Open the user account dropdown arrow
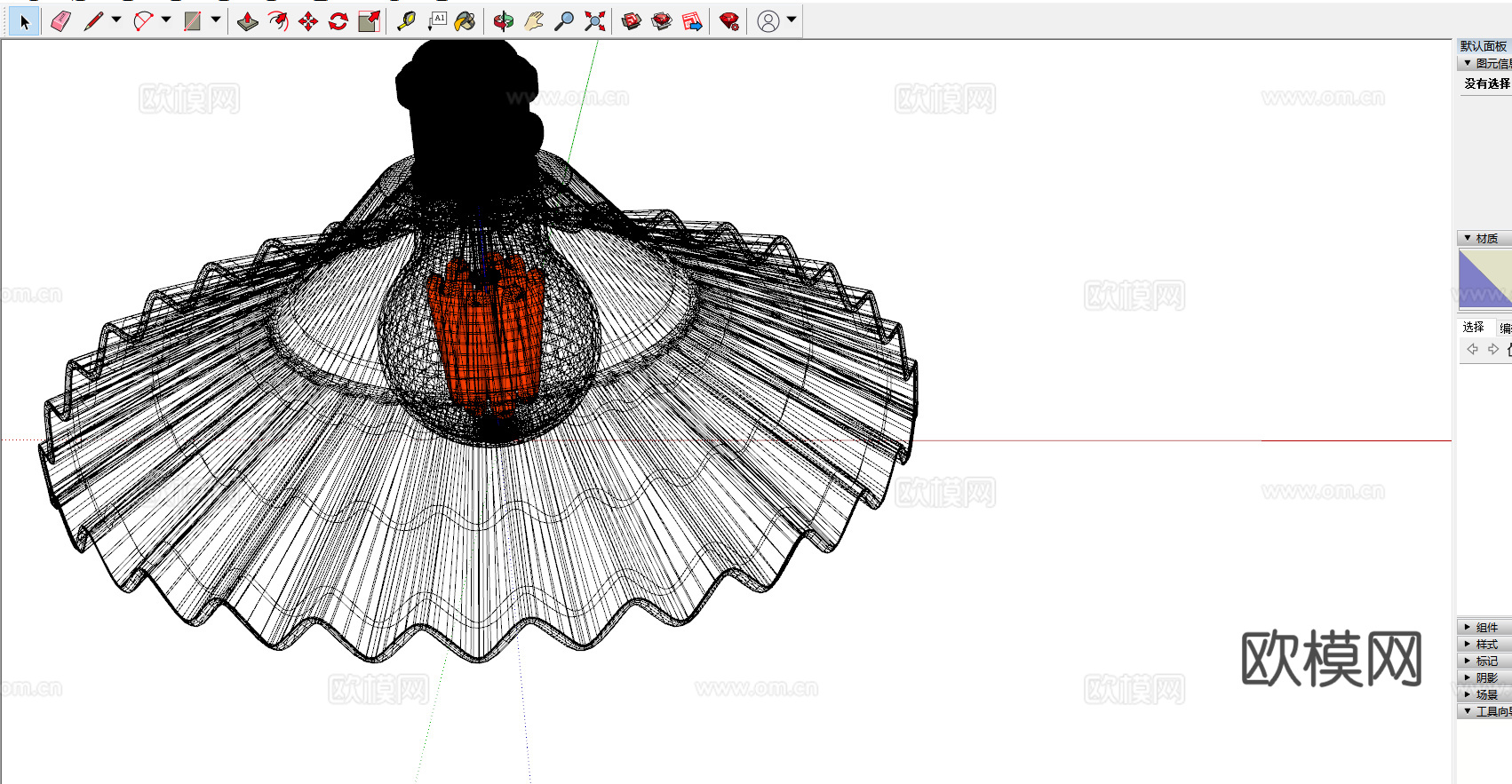Image resolution: width=1512 pixels, height=784 pixels. click(x=792, y=20)
